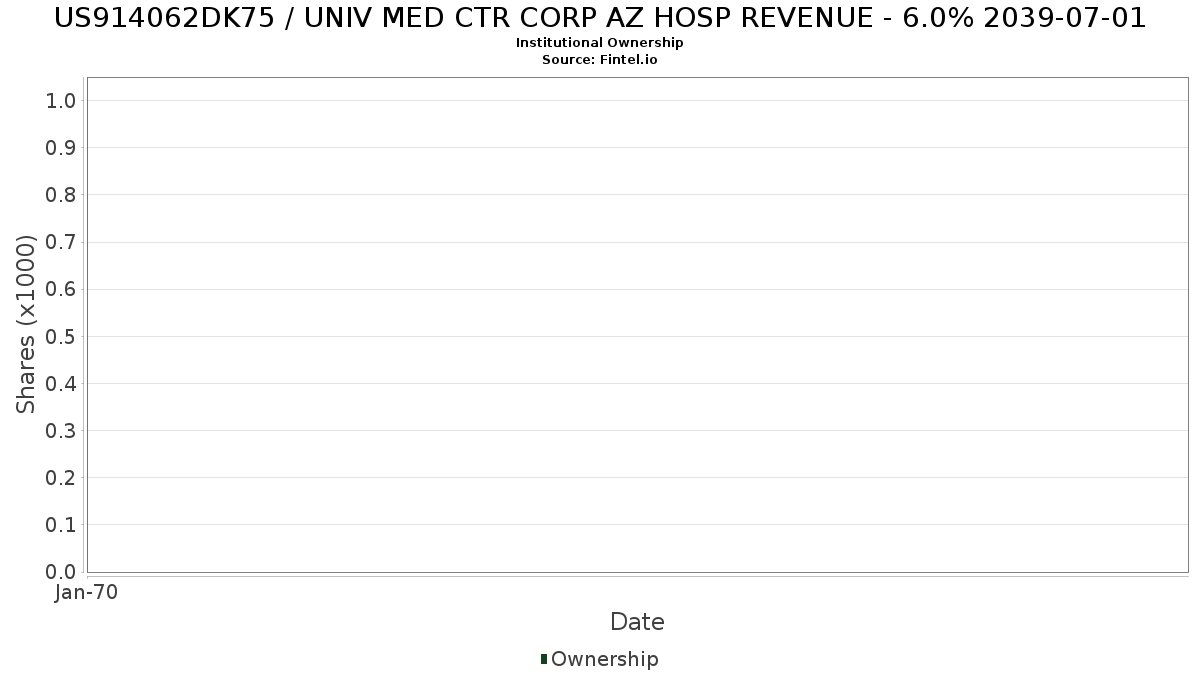Screen dimensions: 1200x675
Task: Click the Date x-axis label
Action: [637, 622]
